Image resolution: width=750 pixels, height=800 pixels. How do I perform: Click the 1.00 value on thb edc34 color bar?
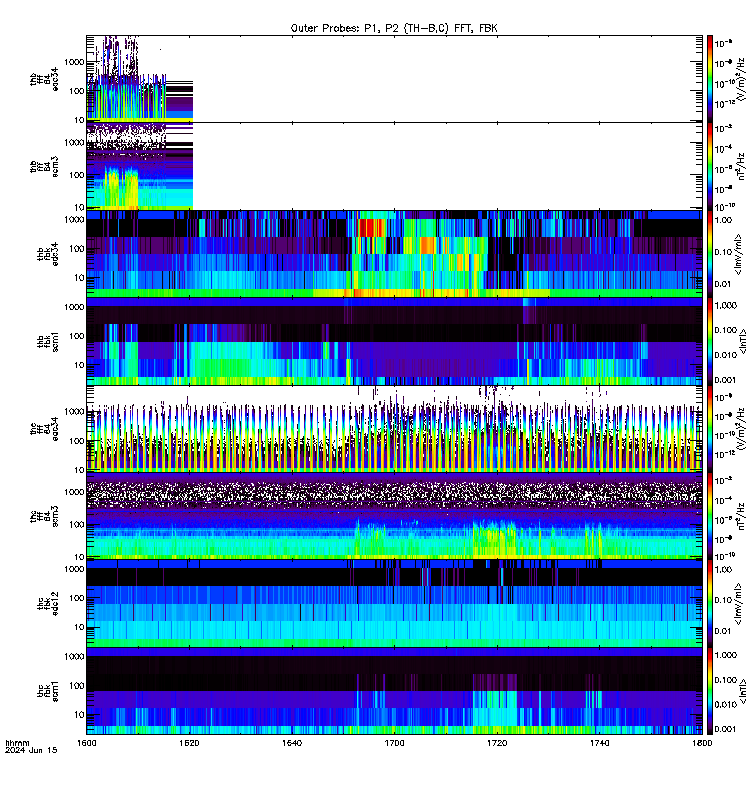point(723,220)
